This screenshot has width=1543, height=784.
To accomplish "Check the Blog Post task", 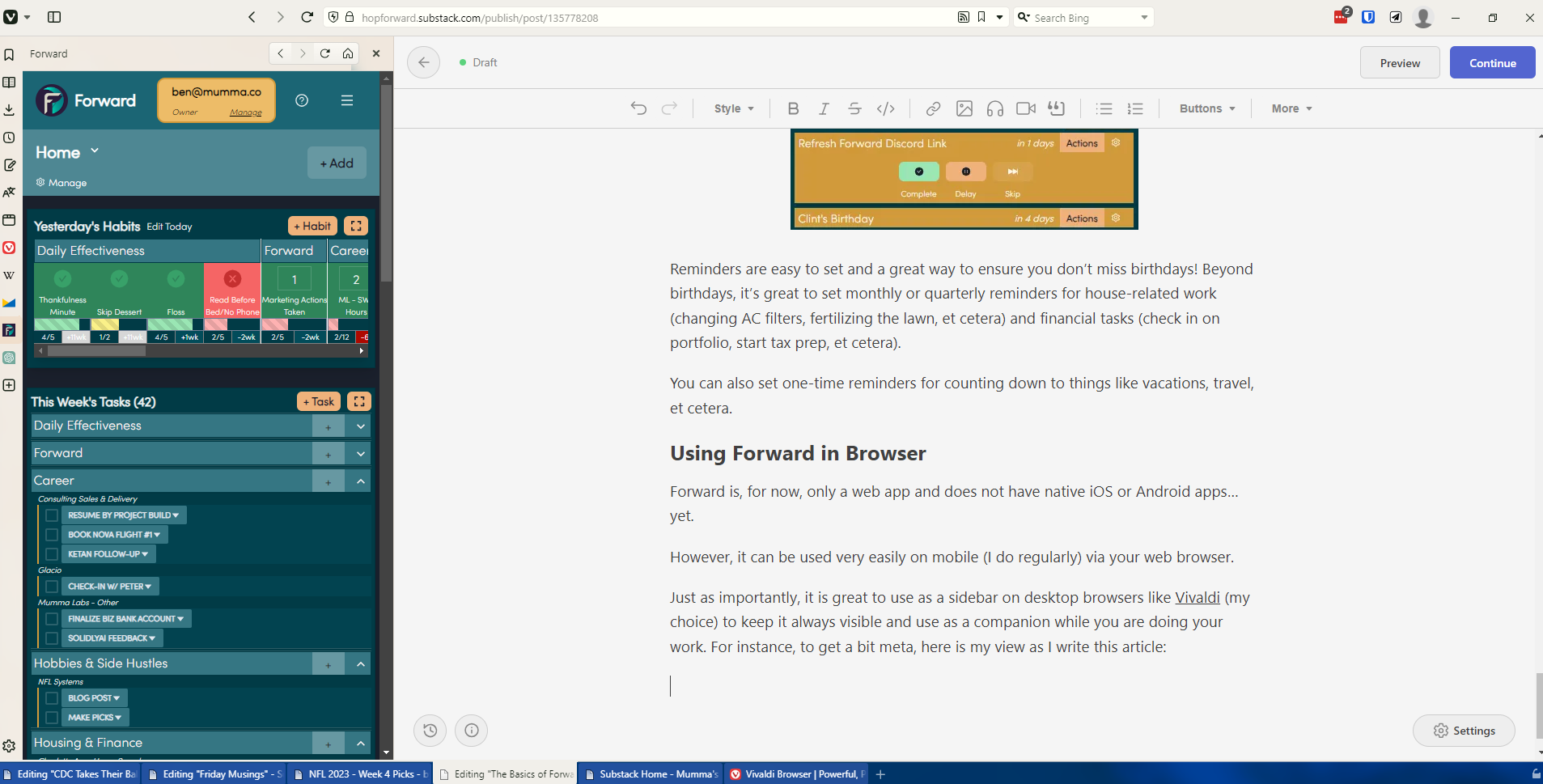I will coord(52,698).
